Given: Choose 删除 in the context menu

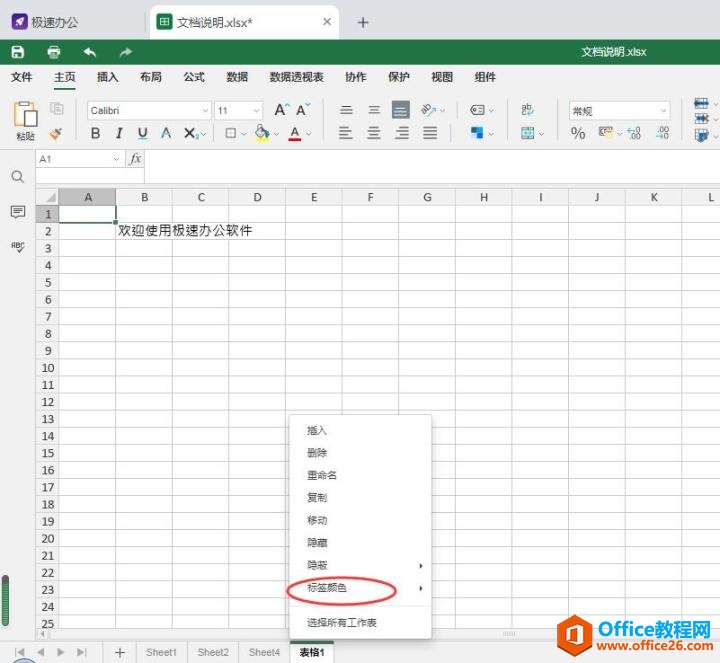Looking at the screenshot, I should point(317,453).
